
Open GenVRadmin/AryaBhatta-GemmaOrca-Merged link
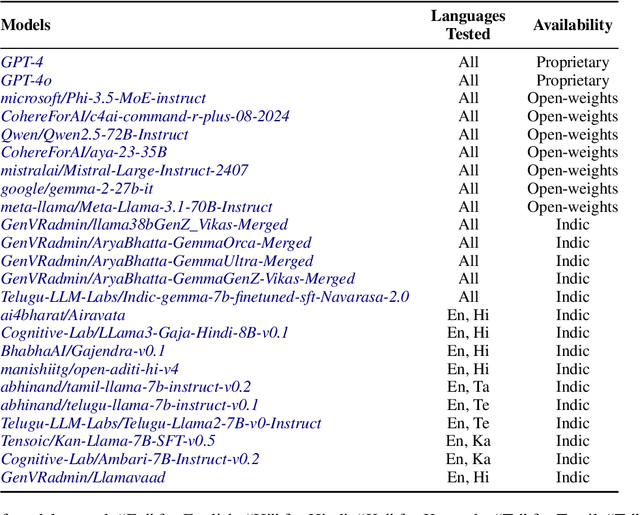pyautogui.click(x=156, y=243)
